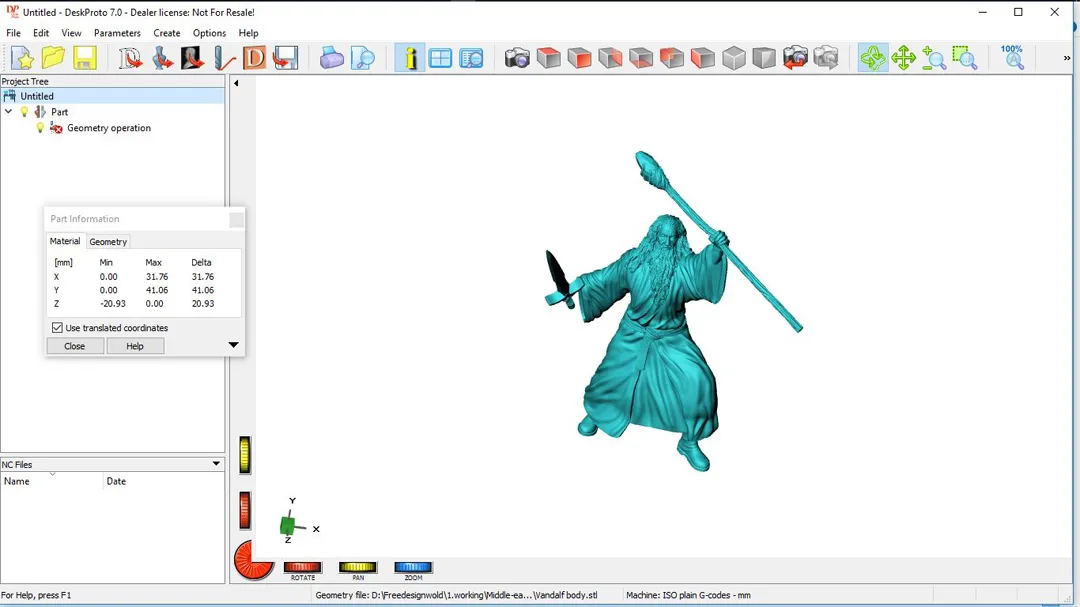1080x607 pixels.
Task: Click the camera icon with red back arrow
Action: (x=795, y=58)
